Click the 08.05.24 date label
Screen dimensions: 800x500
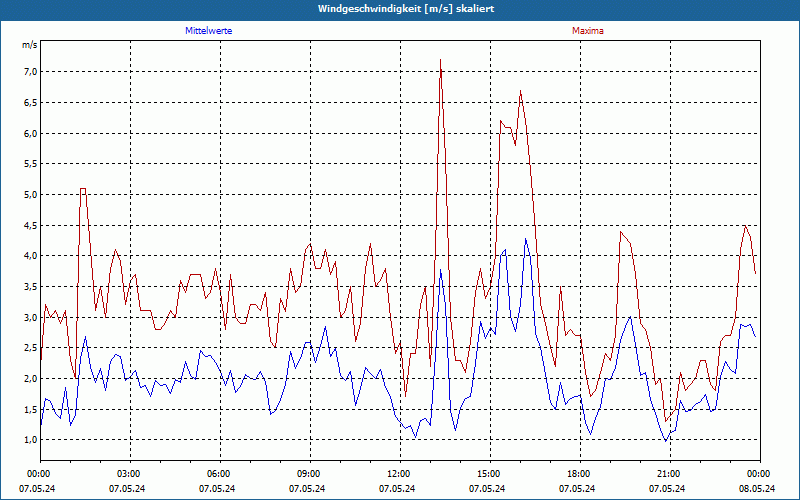click(757, 488)
